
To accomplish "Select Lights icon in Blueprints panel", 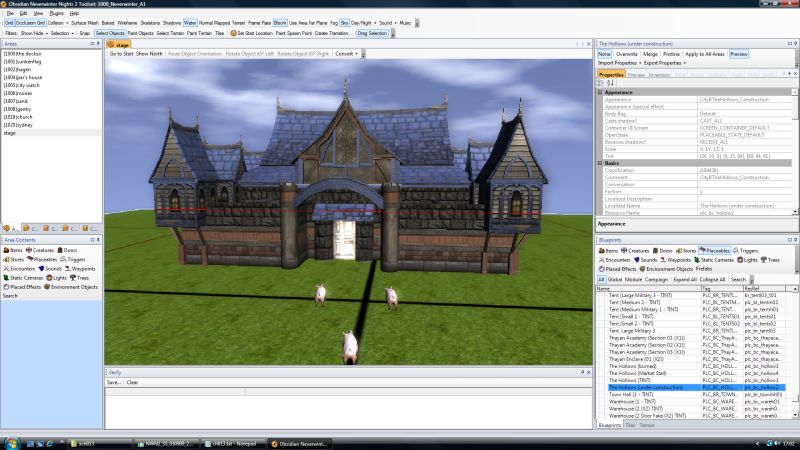I will (x=740, y=260).
